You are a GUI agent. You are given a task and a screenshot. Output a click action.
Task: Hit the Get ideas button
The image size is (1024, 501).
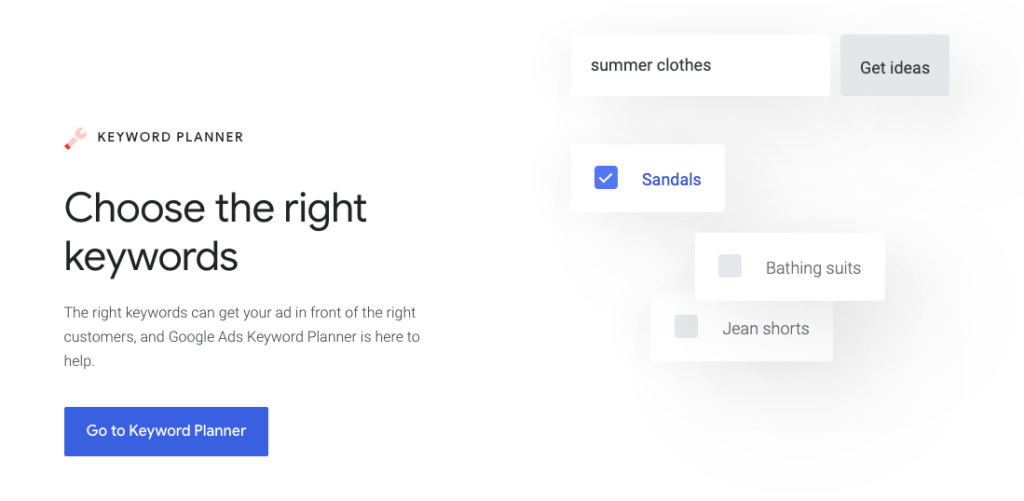click(x=894, y=68)
